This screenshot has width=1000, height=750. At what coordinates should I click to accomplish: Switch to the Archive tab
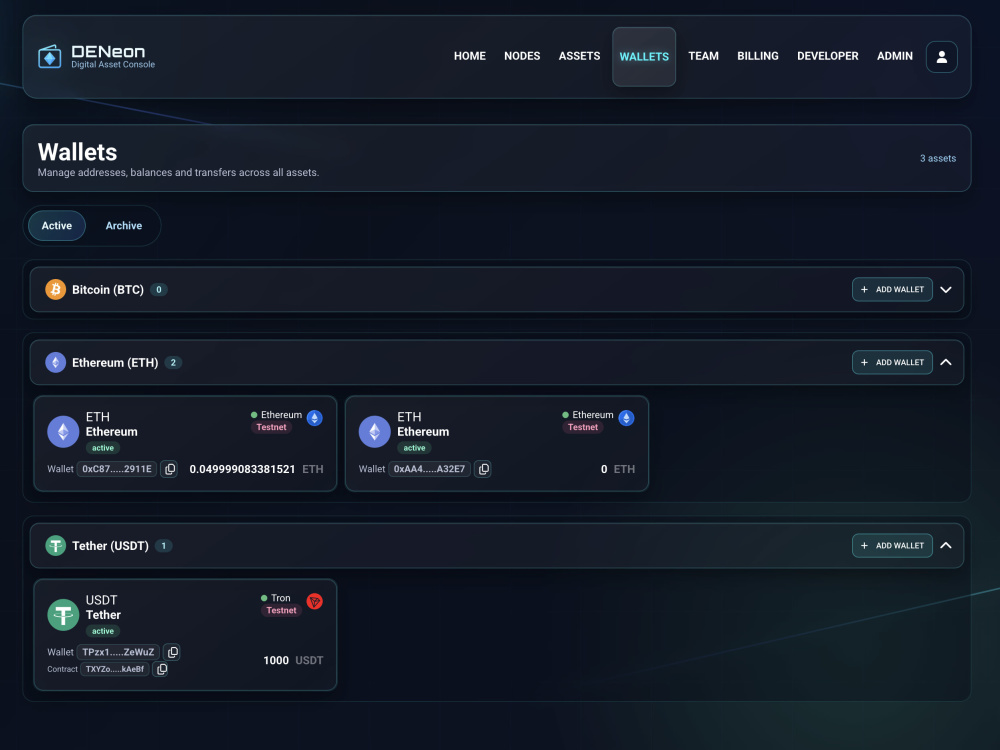pyautogui.click(x=124, y=226)
